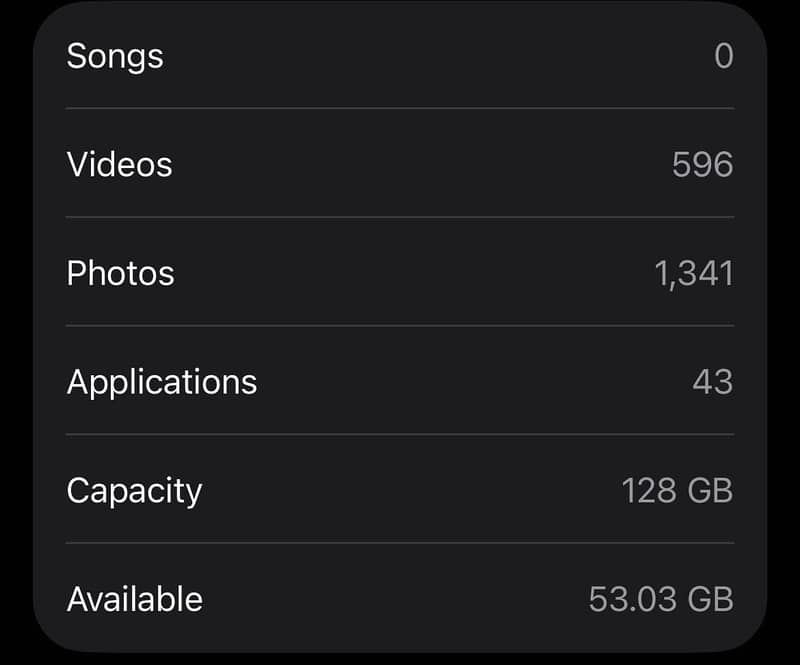The image size is (800, 665).
Task: Tap the Songs label
Action: (115, 56)
